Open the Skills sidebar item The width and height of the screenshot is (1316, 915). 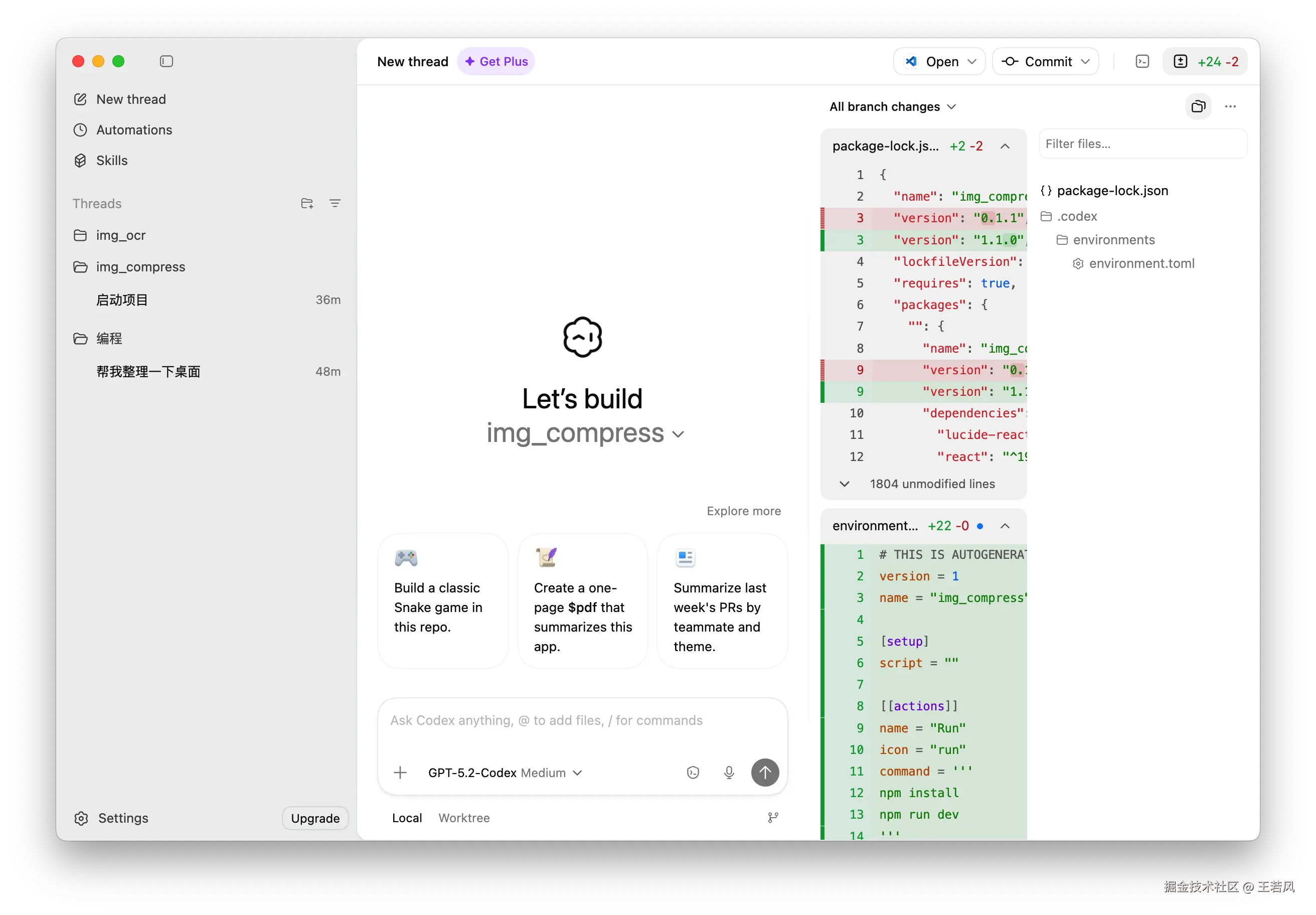pyautogui.click(x=112, y=161)
